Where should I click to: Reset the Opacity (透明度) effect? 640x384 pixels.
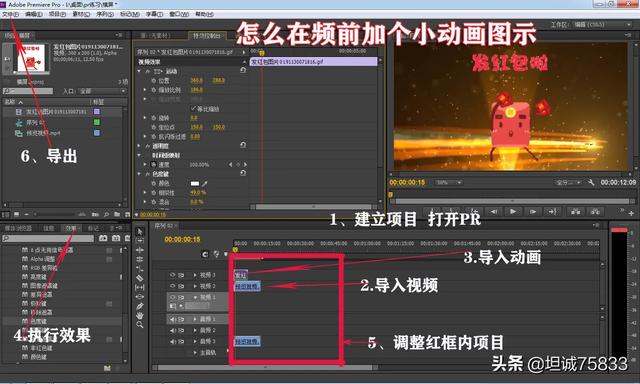(x=243, y=145)
